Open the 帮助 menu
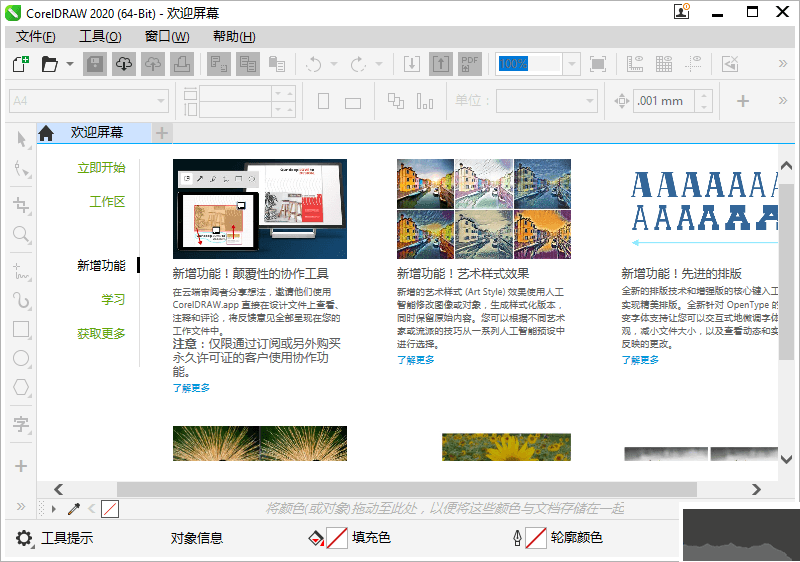The width and height of the screenshot is (800, 562). (233, 37)
